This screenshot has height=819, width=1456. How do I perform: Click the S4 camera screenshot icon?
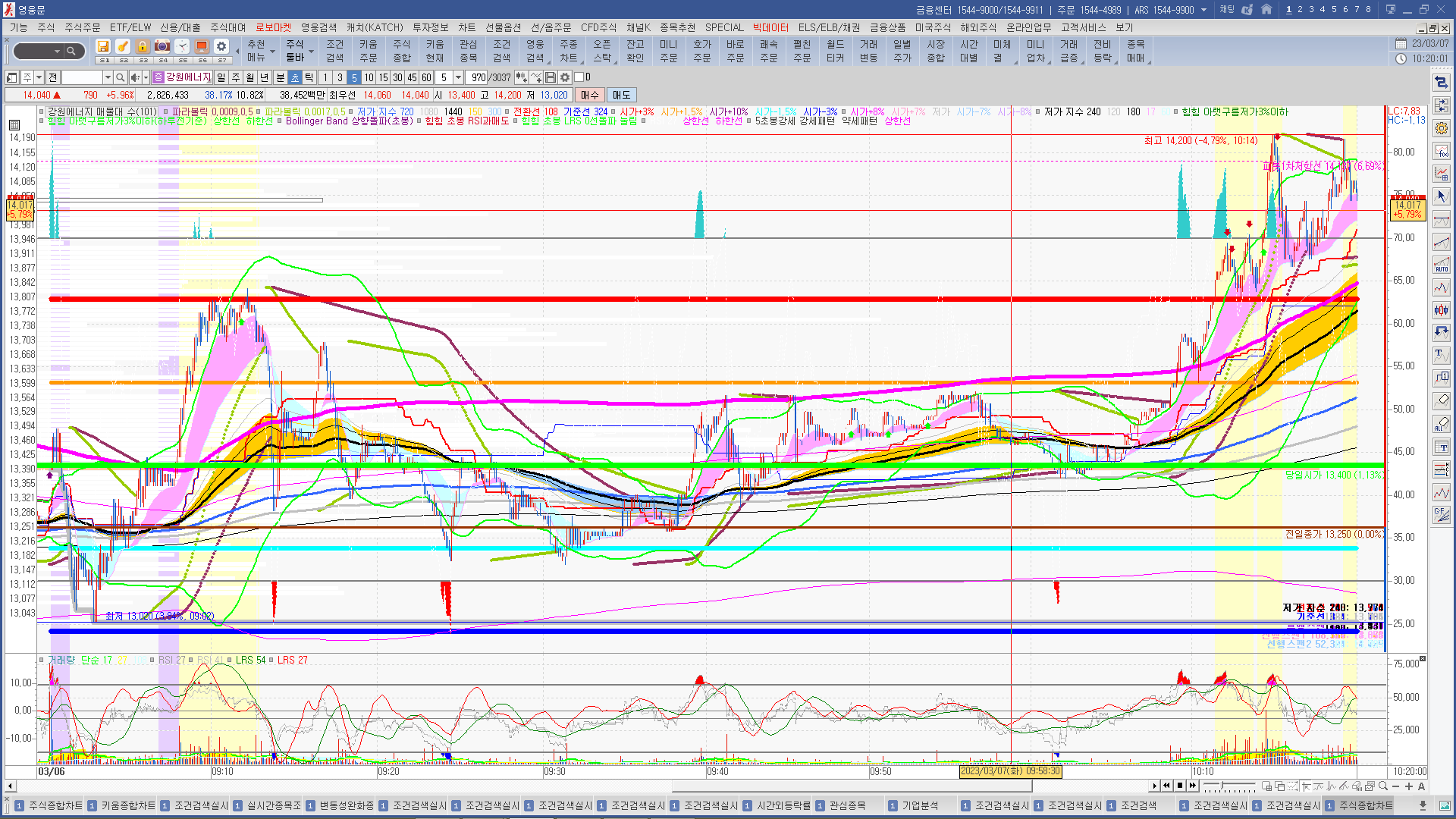162,47
